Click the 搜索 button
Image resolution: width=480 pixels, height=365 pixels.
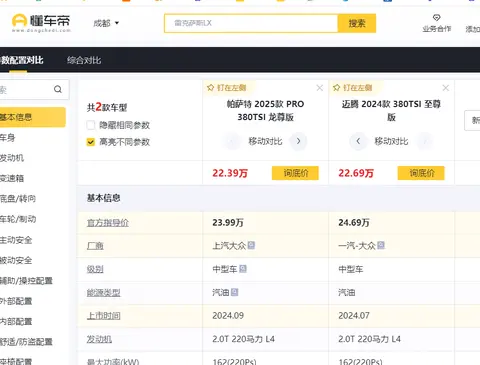pos(357,23)
